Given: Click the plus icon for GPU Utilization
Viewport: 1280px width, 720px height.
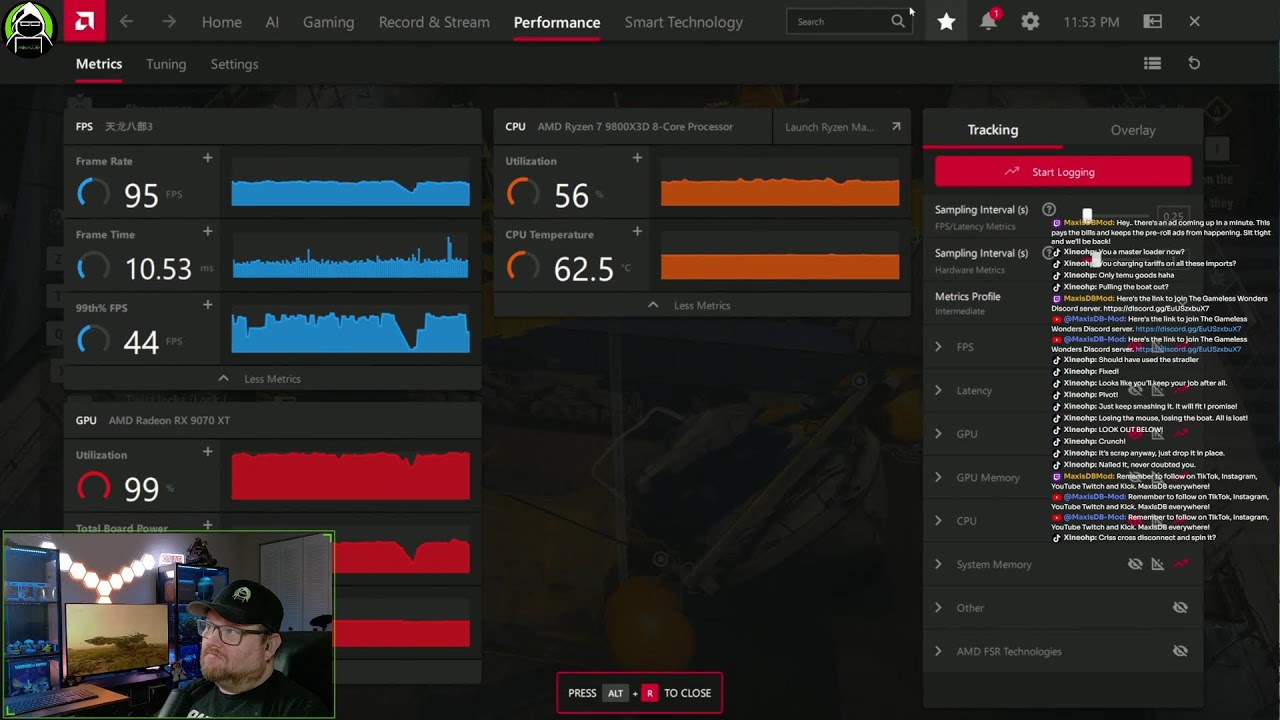Looking at the screenshot, I should pyautogui.click(x=208, y=452).
